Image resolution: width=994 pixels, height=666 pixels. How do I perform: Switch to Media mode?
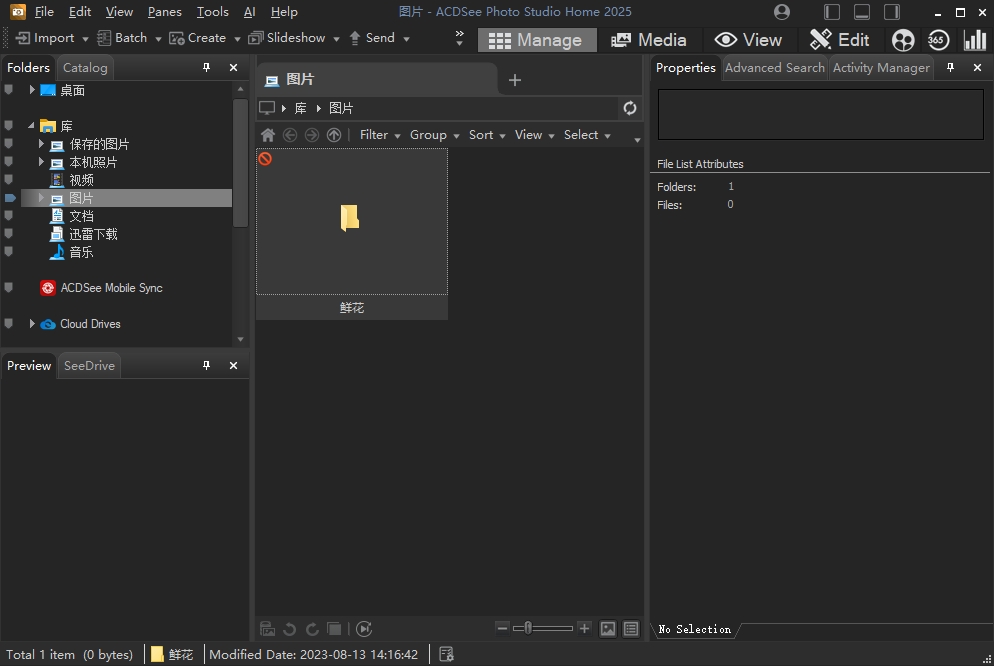click(649, 40)
